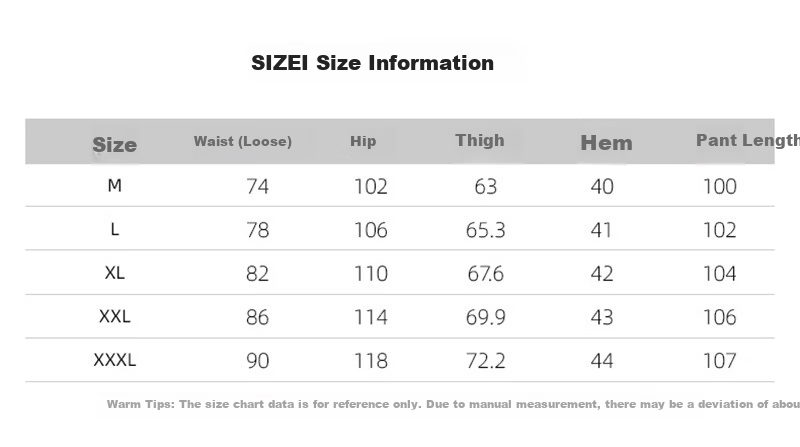800x447 pixels.
Task: Click the Waist (Loose) column header
Action: point(242,141)
